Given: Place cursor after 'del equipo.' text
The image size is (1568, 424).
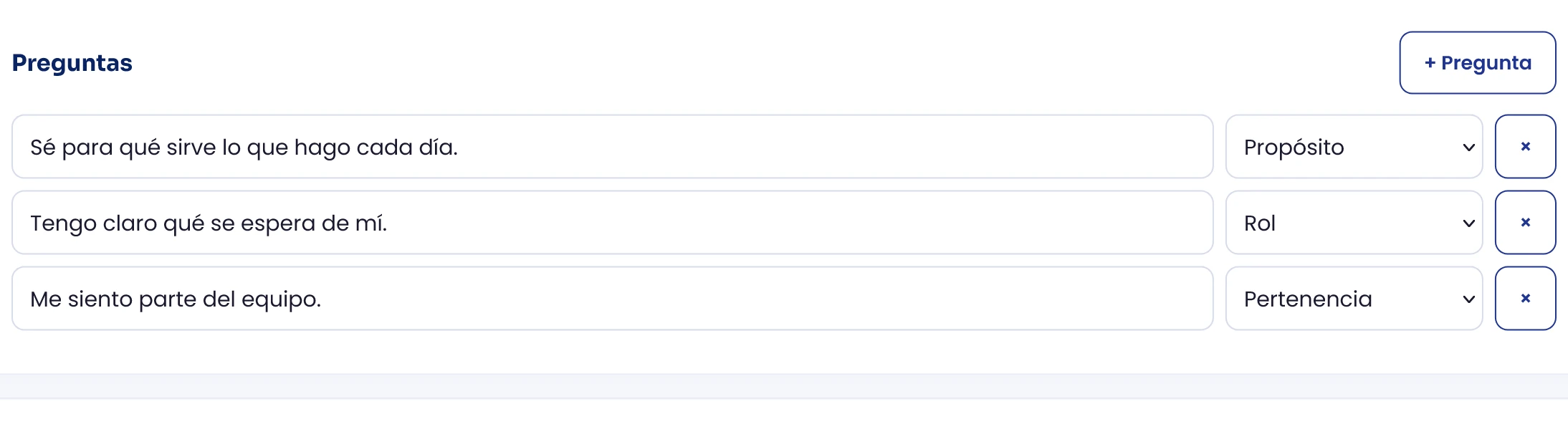Looking at the screenshot, I should click(322, 299).
